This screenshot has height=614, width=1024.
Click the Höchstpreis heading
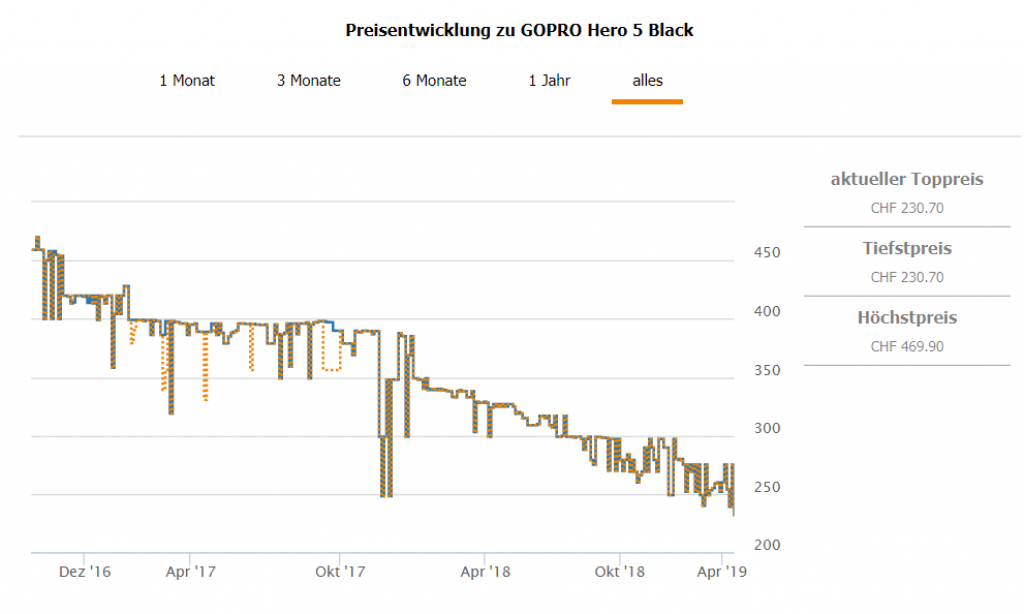coord(907,318)
